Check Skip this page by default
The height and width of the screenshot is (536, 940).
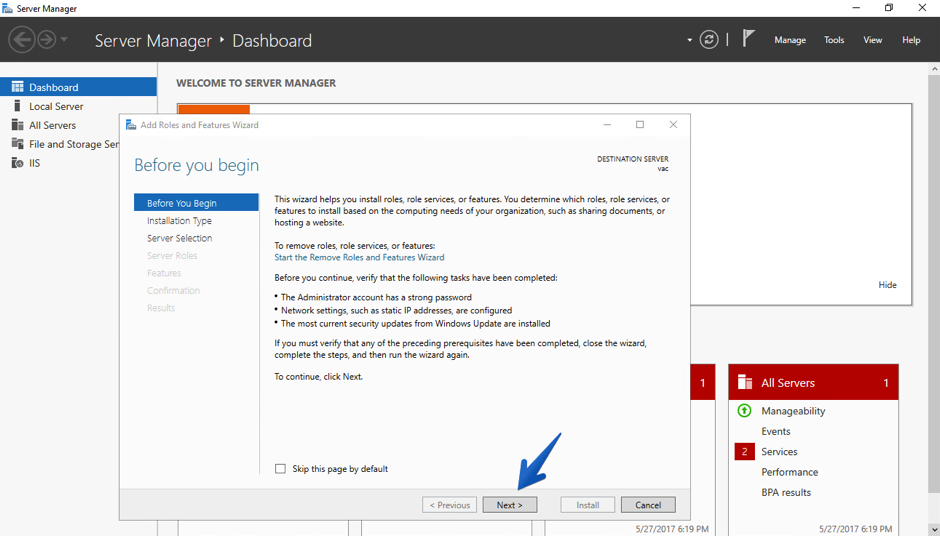point(280,469)
